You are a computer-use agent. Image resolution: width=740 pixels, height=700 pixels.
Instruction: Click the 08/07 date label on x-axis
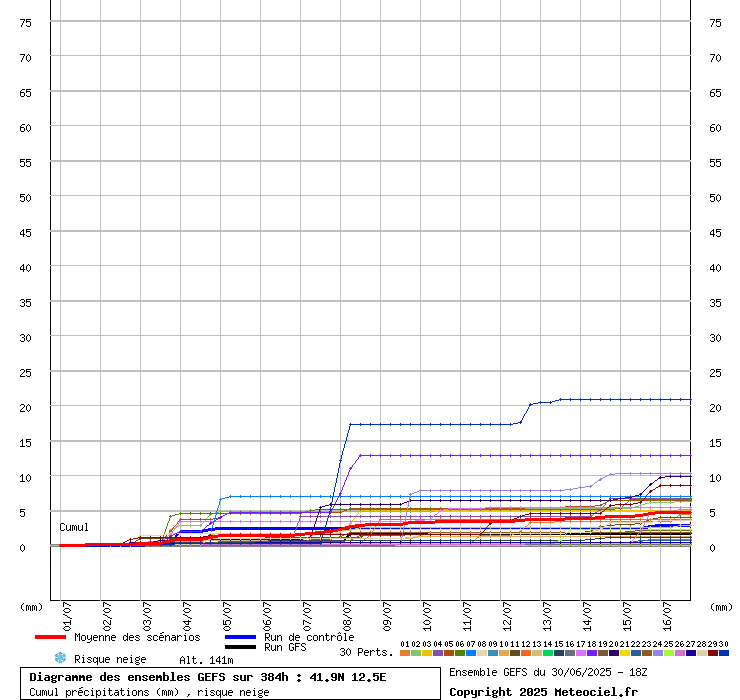347,616
